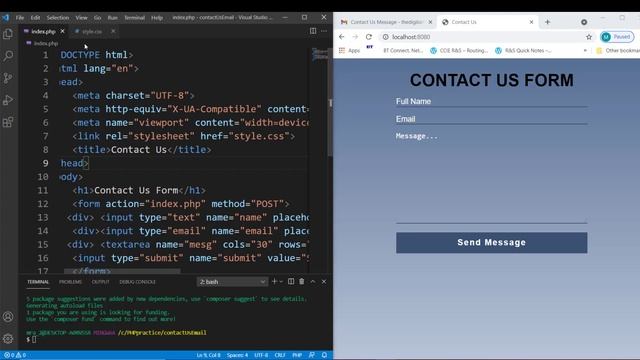Select the PROBLEMS panel tab
This screenshot has height=360, width=640.
tap(70, 282)
